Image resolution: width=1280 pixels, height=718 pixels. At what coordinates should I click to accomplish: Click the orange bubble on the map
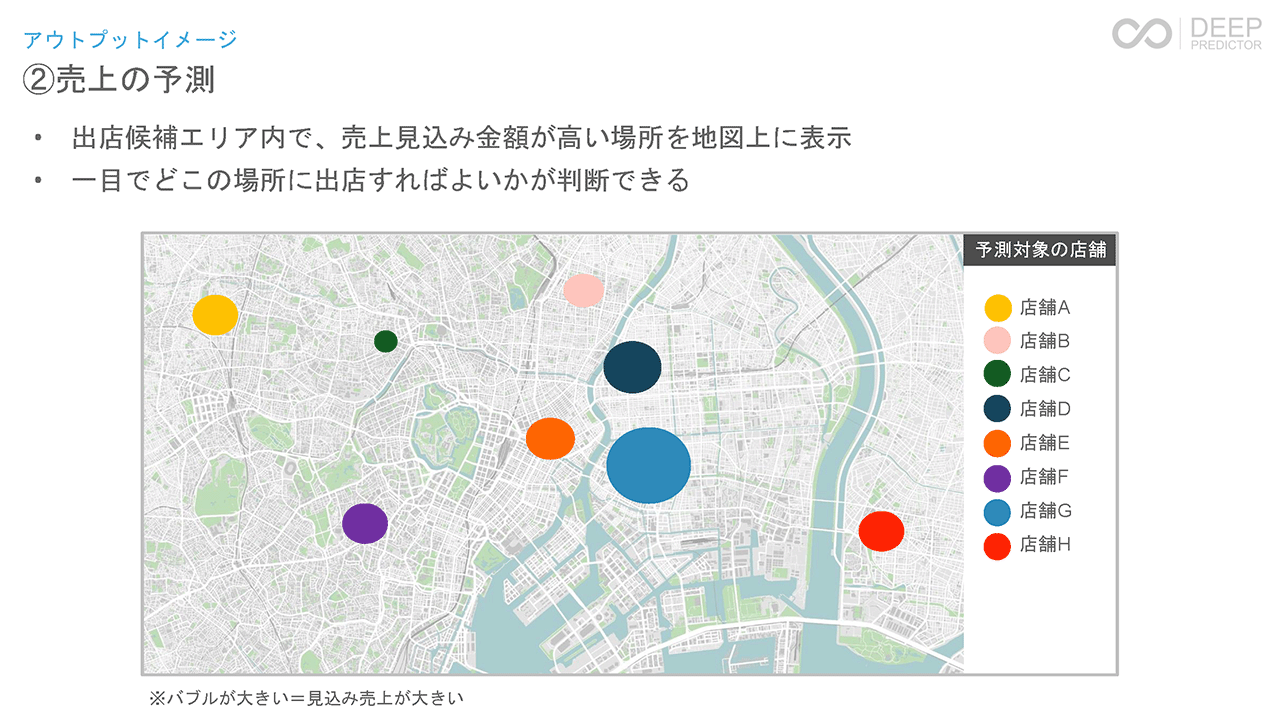click(550, 439)
